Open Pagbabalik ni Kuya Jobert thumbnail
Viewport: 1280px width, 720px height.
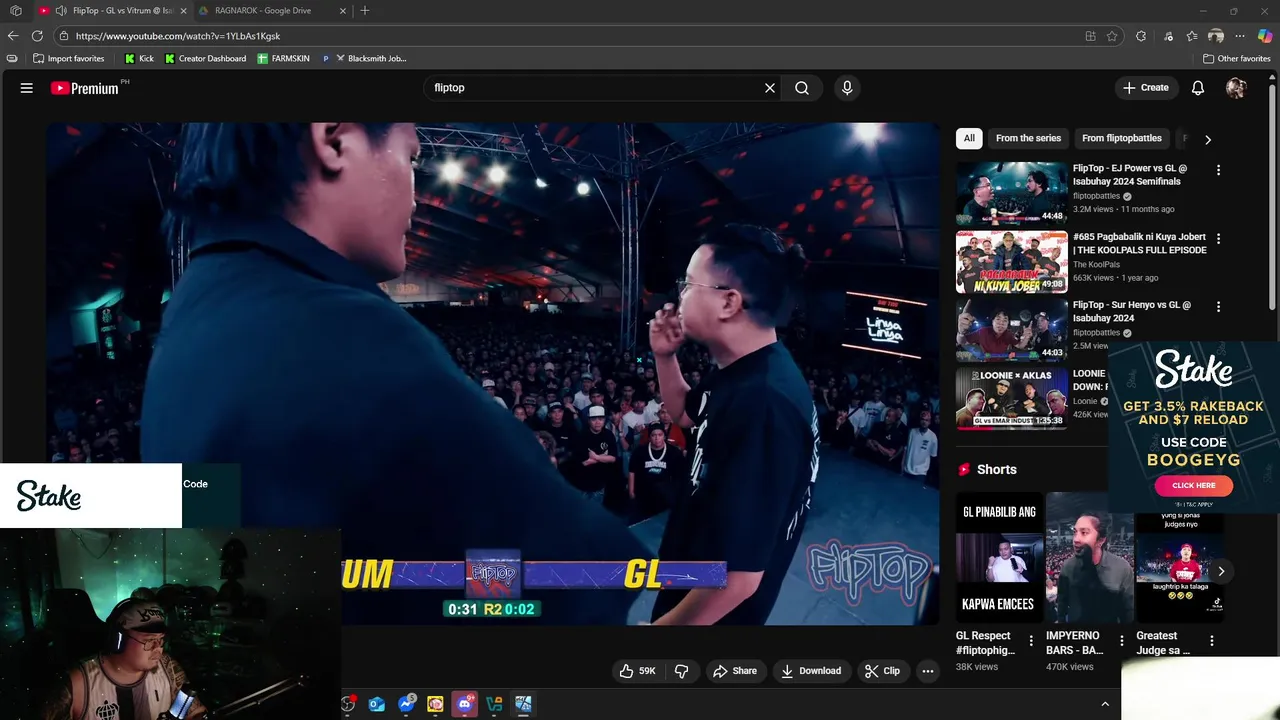(1011, 262)
